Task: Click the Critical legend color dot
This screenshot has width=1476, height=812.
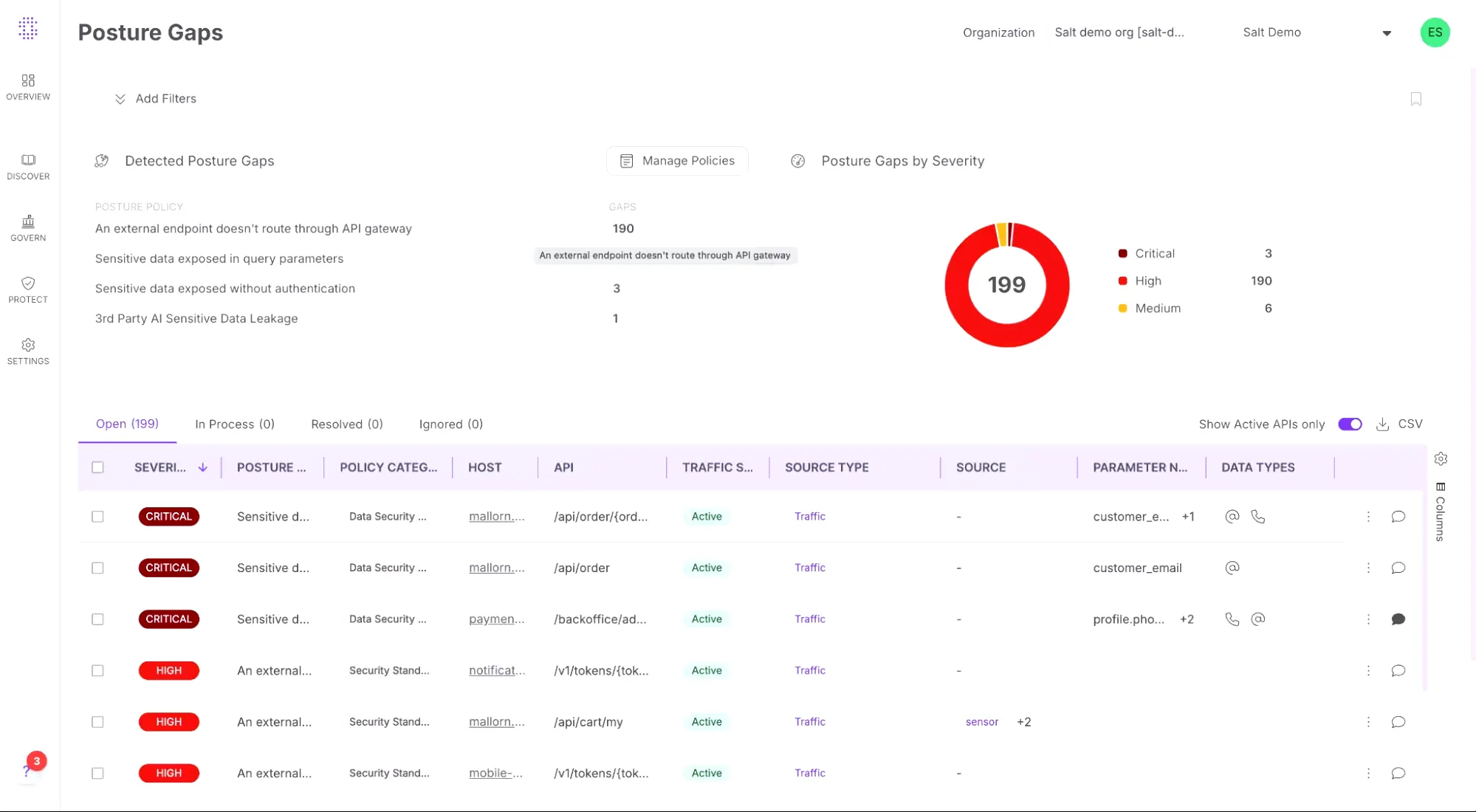Action: point(1122,253)
